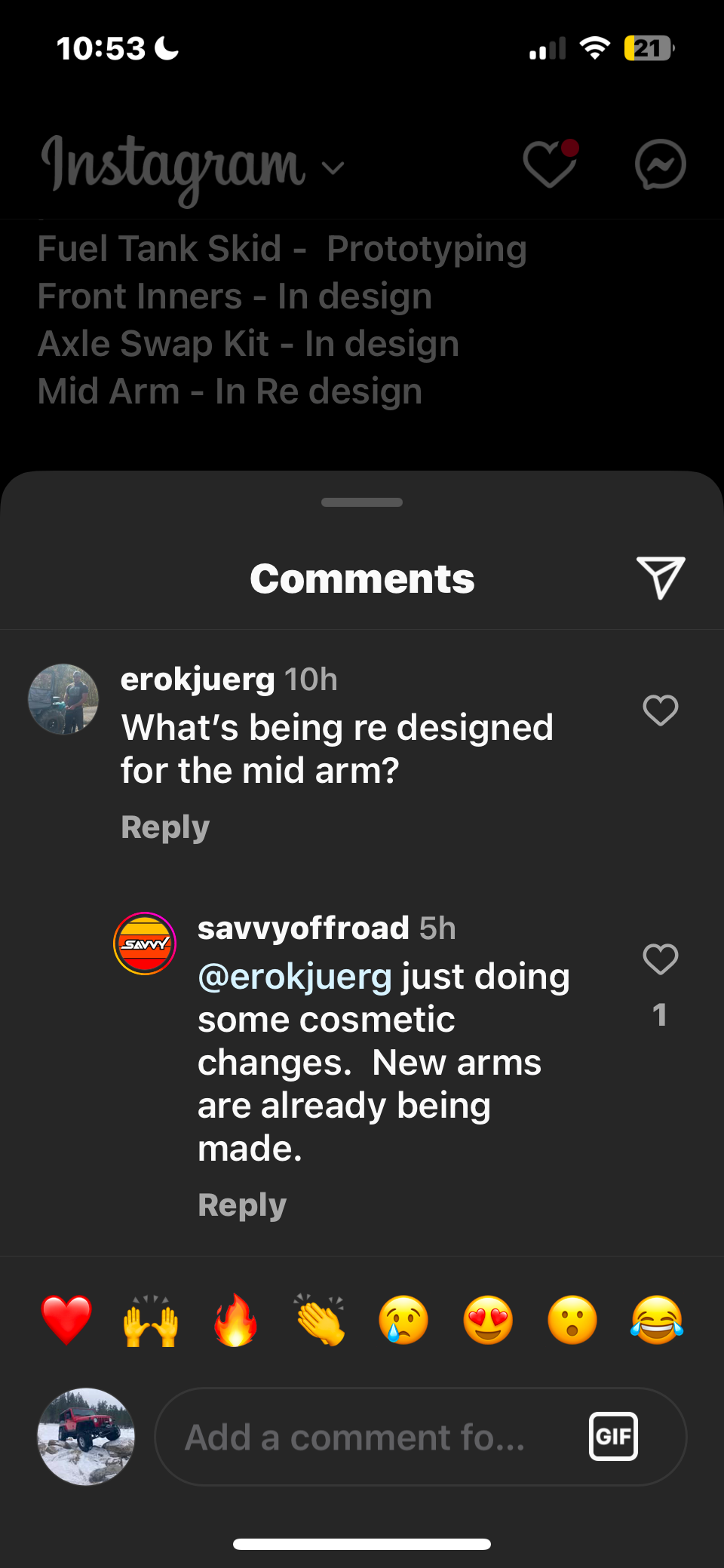Screen dimensions: 724x1568
Task: Insert the surprised face emoji
Action: point(572,1320)
